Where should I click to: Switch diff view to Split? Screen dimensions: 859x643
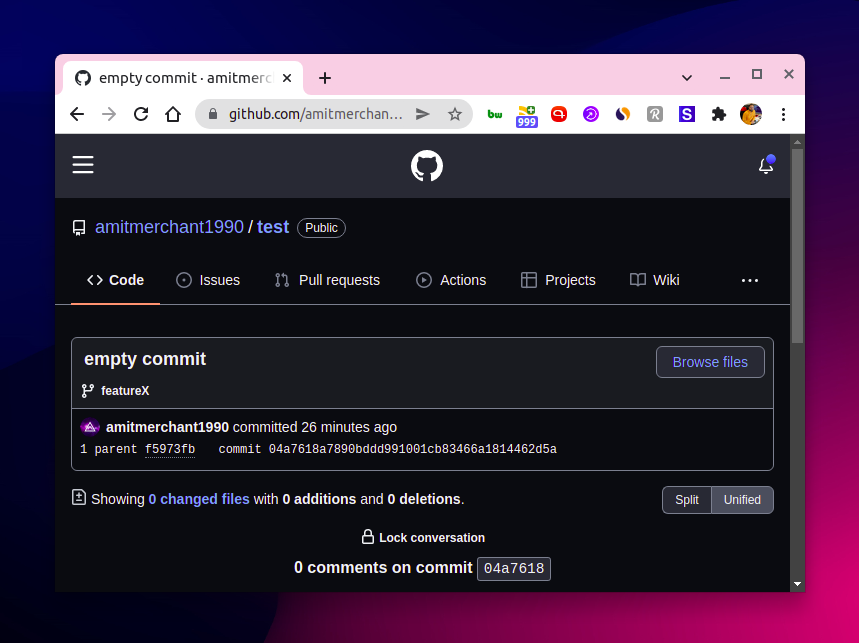pos(687,500)
